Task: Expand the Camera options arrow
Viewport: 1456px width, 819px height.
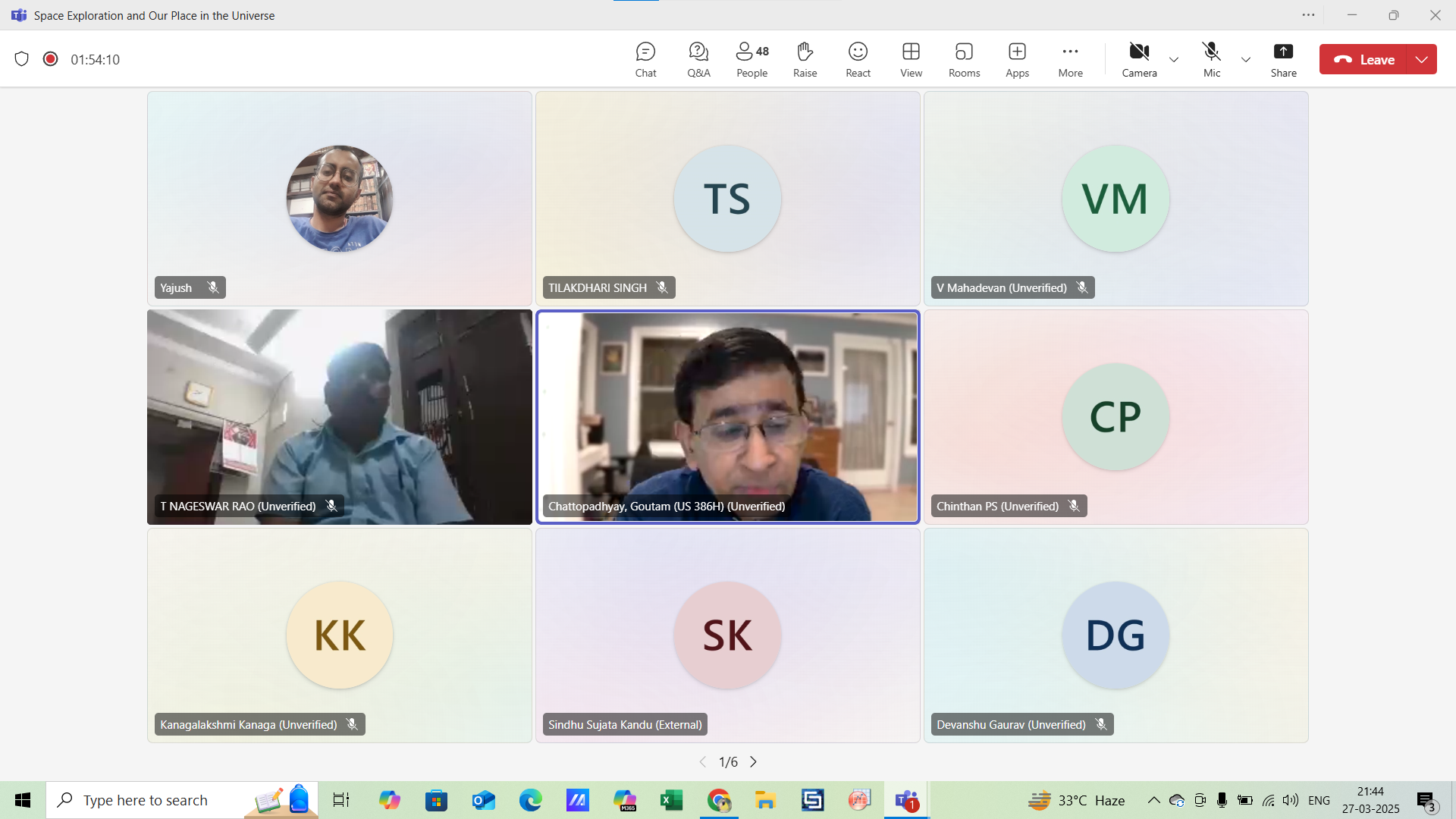Action: (x=1174, y=59)
